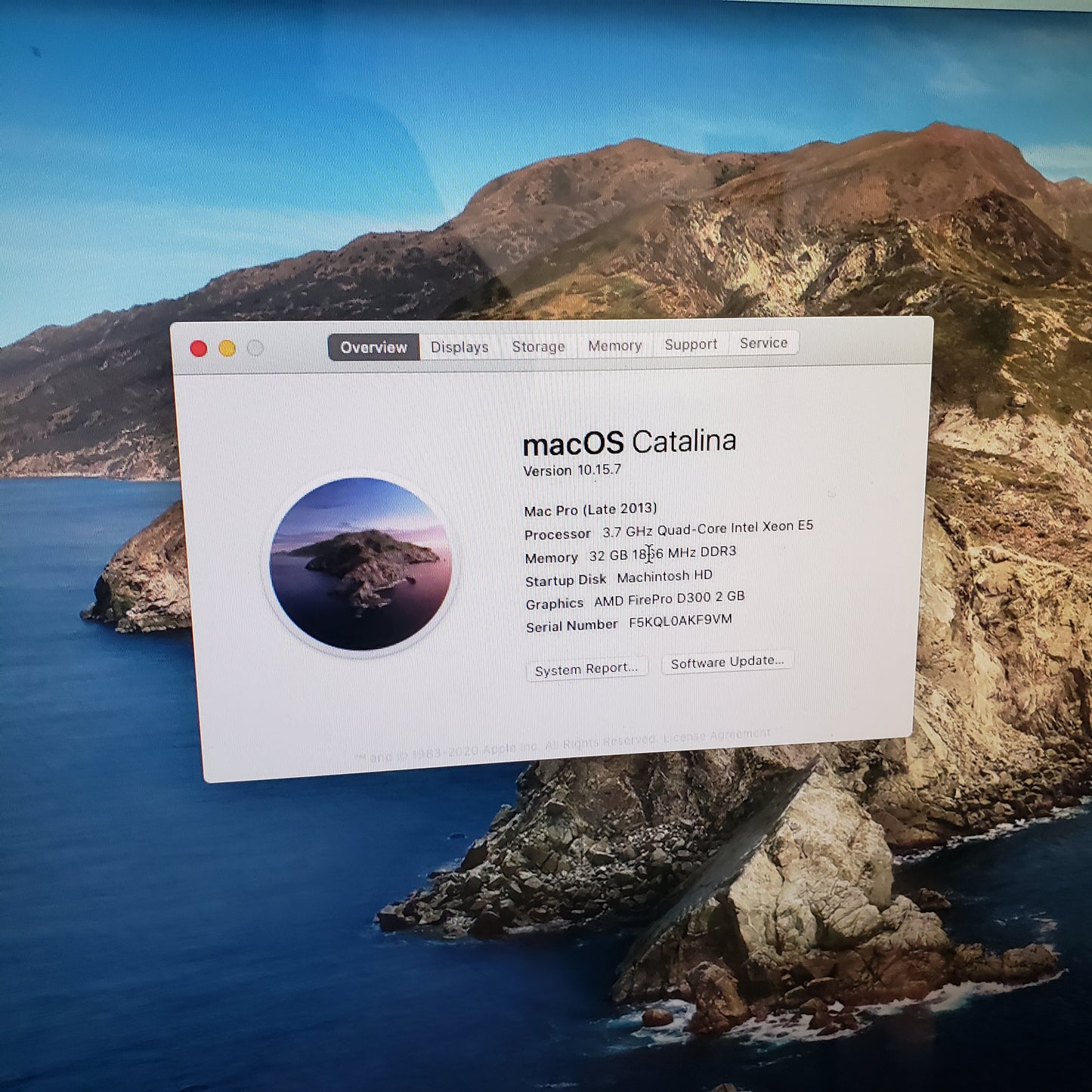Open the Service tab
The width and height of the screenshot is (1092, 1092).
tap(763, 343)
